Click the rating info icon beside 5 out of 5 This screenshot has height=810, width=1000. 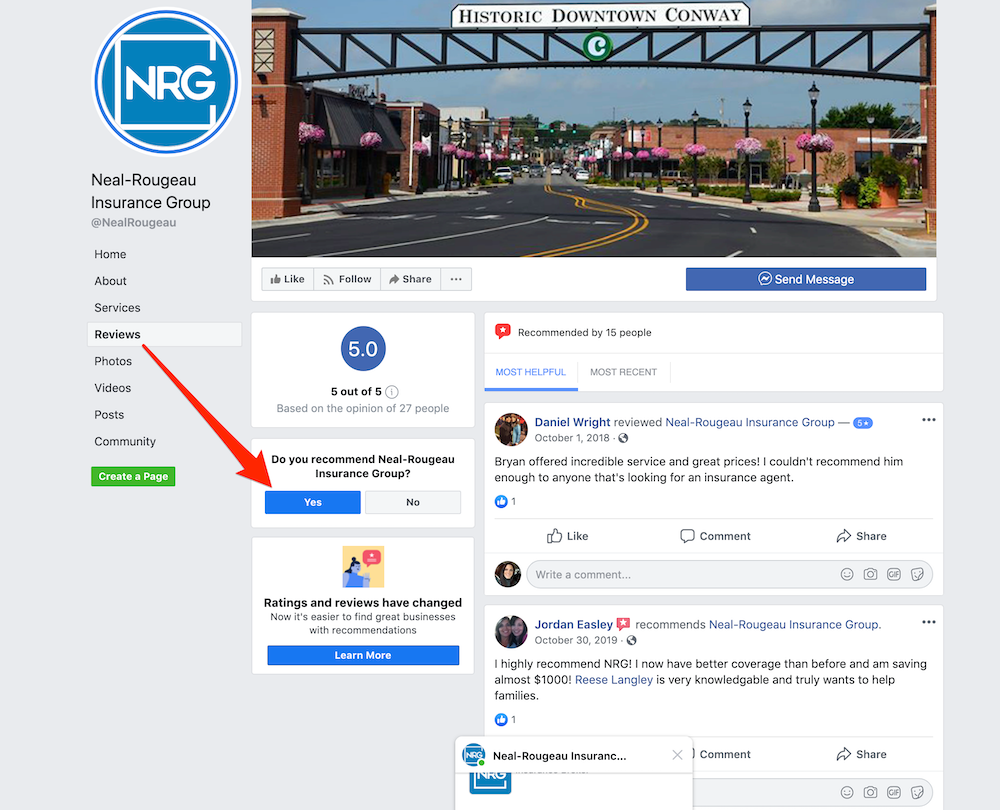pyautogui.click(x=392, y=392)
